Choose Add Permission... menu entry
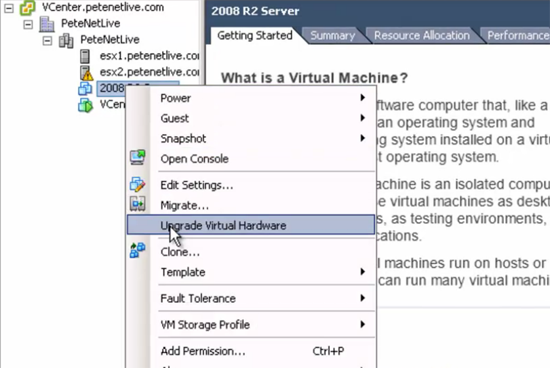Image resolution: width=550 pixels, height=368 pixels. [x=251, y=351]
